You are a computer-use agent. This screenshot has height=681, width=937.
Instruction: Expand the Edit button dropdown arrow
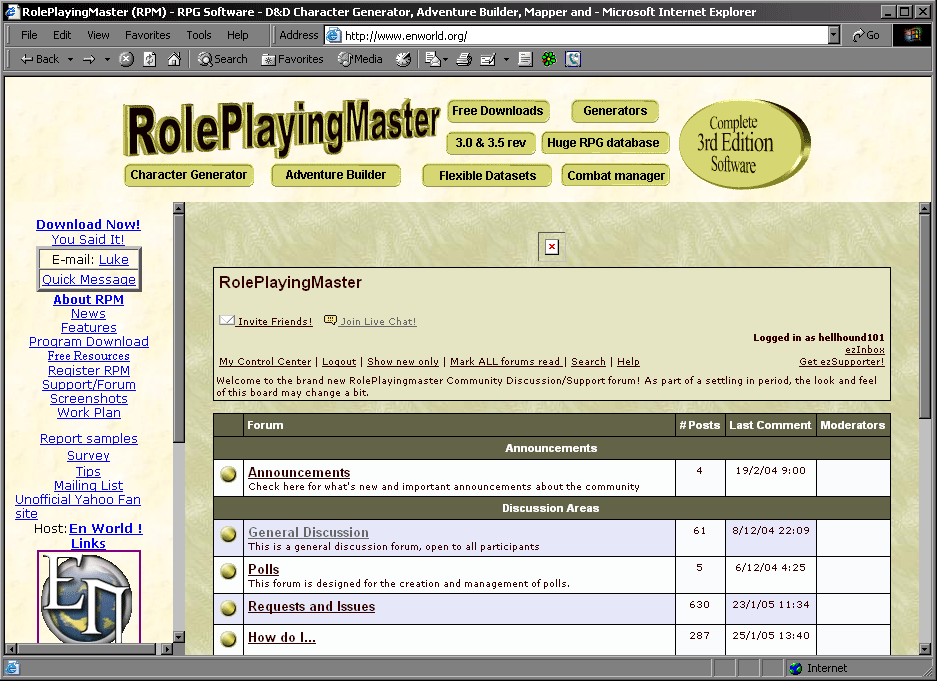(506, 59)
